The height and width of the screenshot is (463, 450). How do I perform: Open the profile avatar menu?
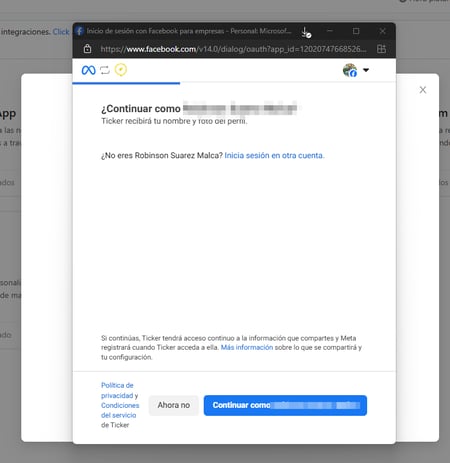[x=350, y=70]
